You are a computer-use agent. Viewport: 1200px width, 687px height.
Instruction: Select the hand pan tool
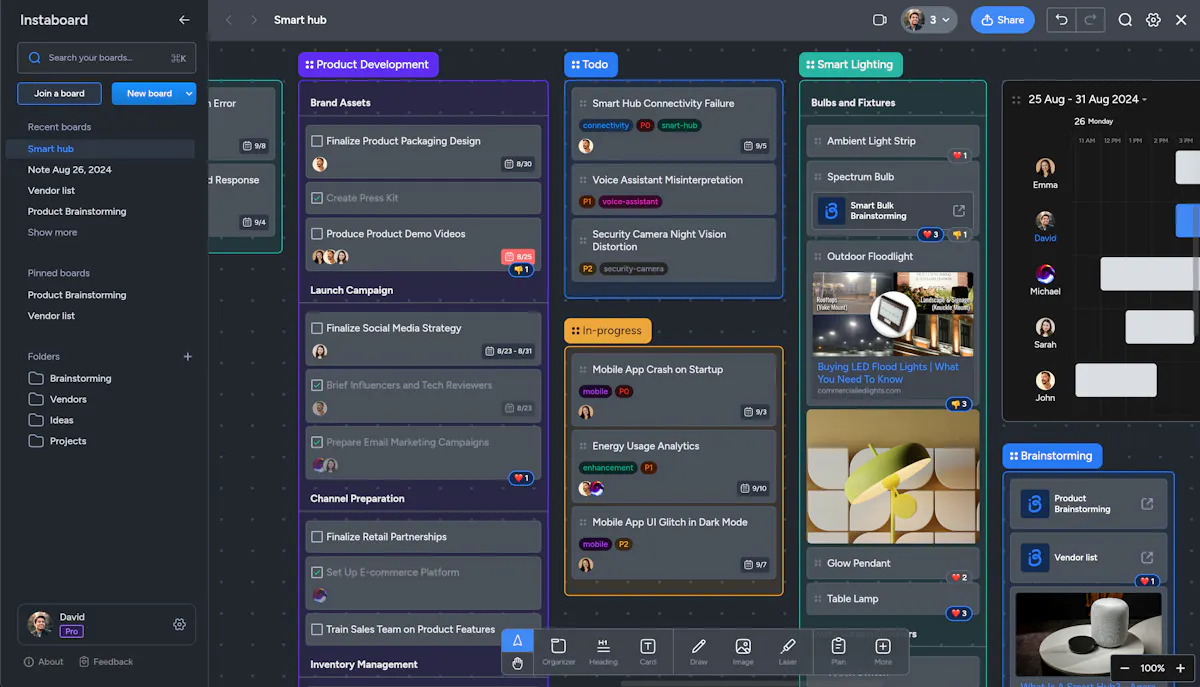(x=517, y=663)
